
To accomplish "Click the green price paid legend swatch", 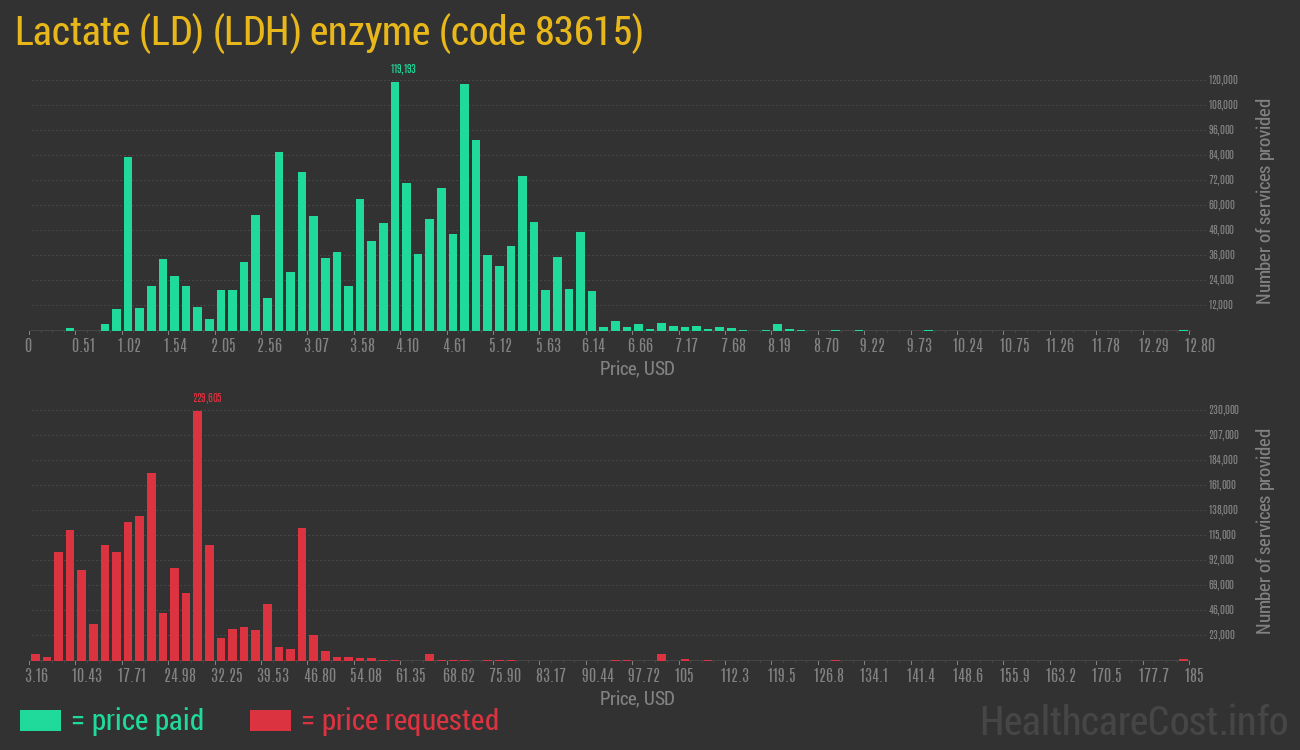I will point(40,720).
